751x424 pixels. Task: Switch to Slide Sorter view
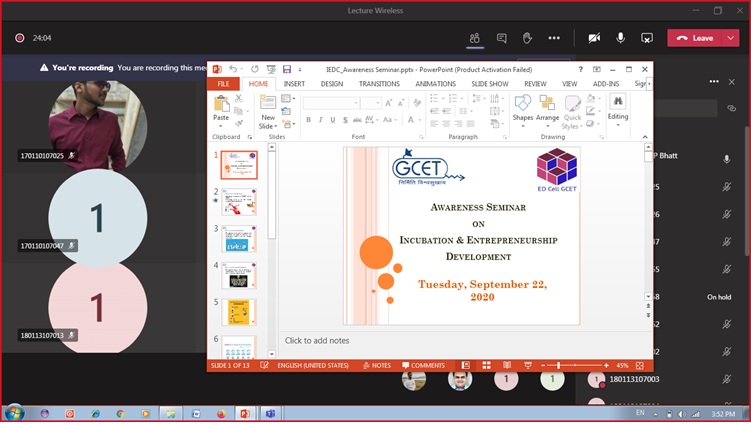pos(486,366)
